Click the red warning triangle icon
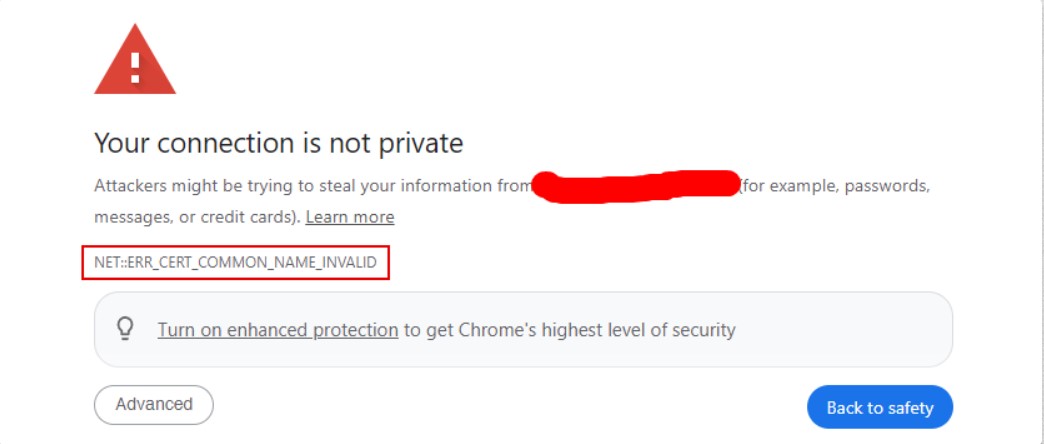1044x444 pixels. coord(135,60)
